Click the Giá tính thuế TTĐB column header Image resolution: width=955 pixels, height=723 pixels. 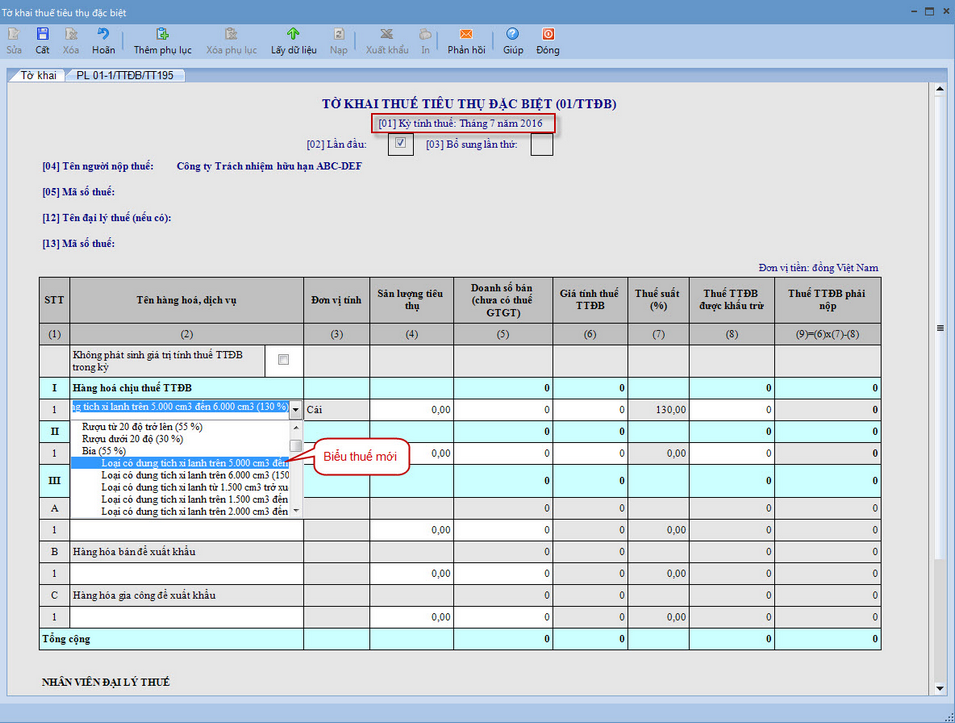click(x=590, y=300)
